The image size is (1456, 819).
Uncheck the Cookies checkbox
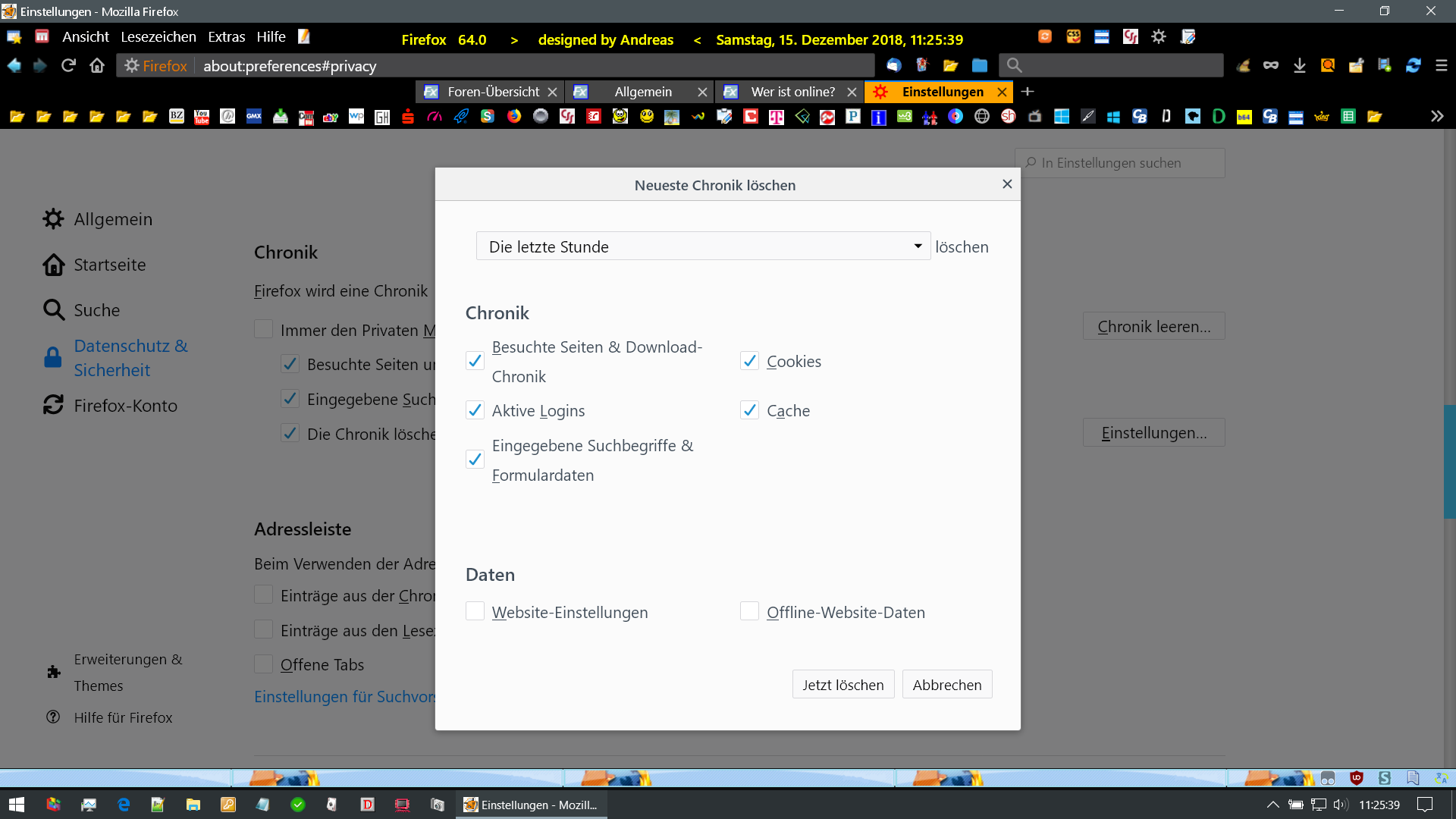coord(749,362)
